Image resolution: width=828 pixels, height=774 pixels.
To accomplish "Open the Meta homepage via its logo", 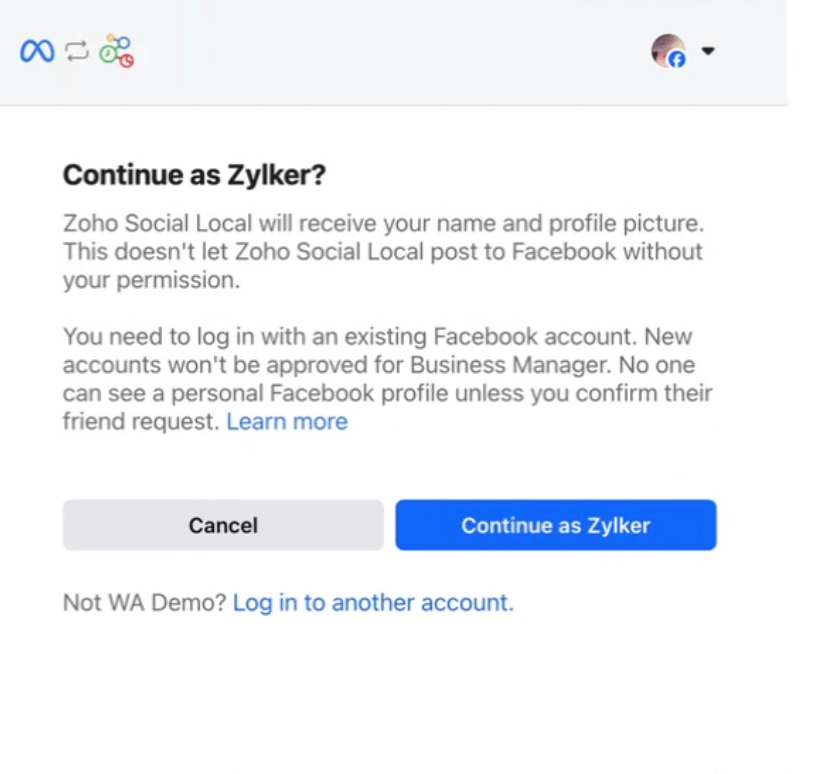I will pos(38,51).
